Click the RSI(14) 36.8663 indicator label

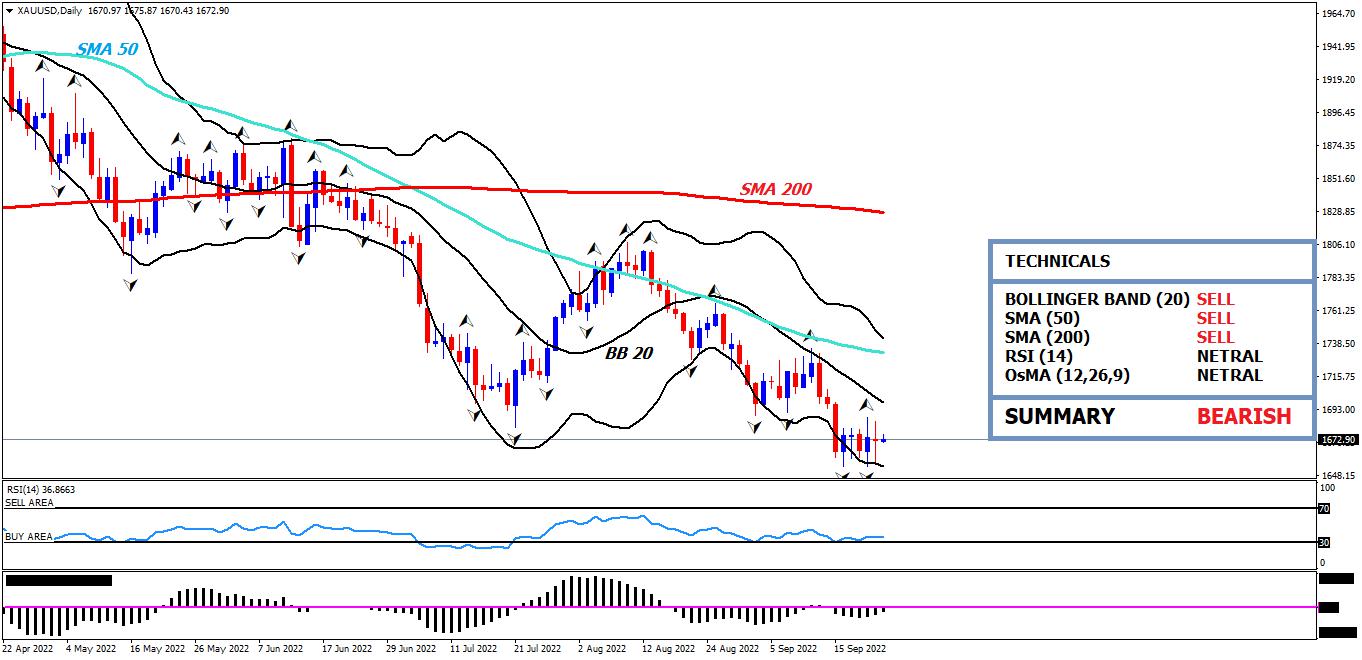(x=41, y=489)
